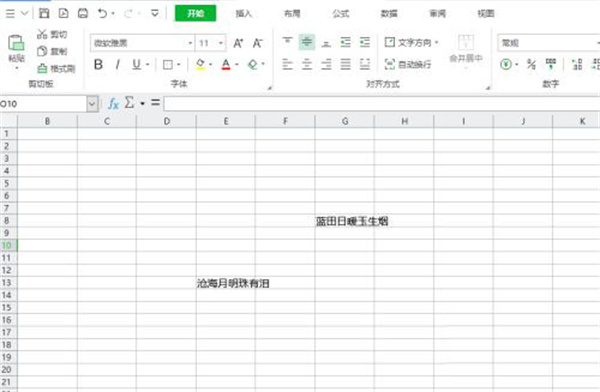Click the Save icon in quick access bar
Screen dimensions: 600x392
[44, 13]
